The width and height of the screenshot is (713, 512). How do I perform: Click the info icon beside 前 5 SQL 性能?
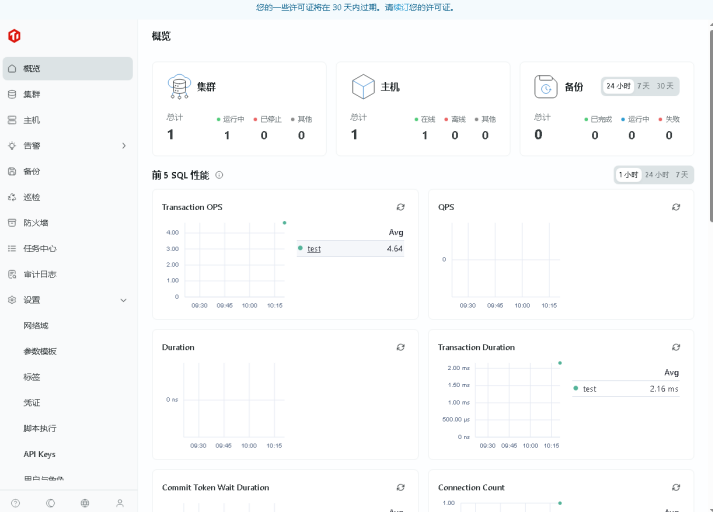click(219, 175)
